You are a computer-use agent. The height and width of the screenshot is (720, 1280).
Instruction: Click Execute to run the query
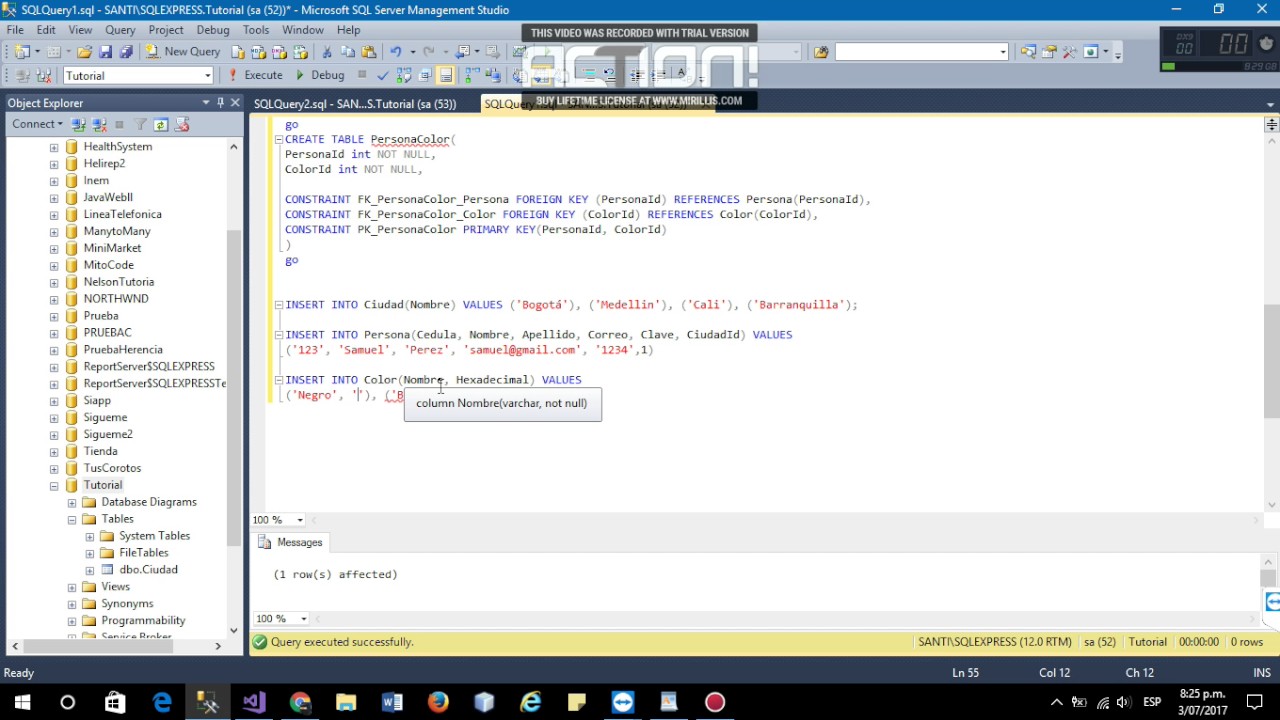[x=255, y=75]
